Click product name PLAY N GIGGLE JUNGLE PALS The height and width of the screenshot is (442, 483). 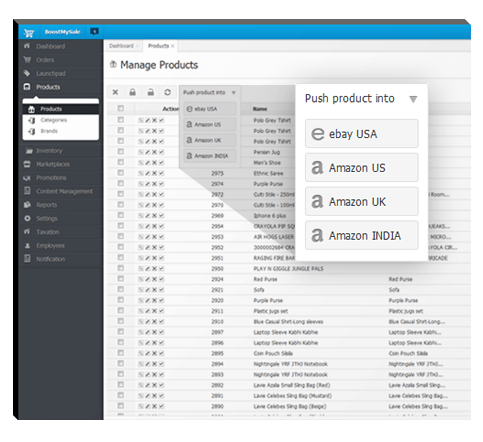(288, 269)
